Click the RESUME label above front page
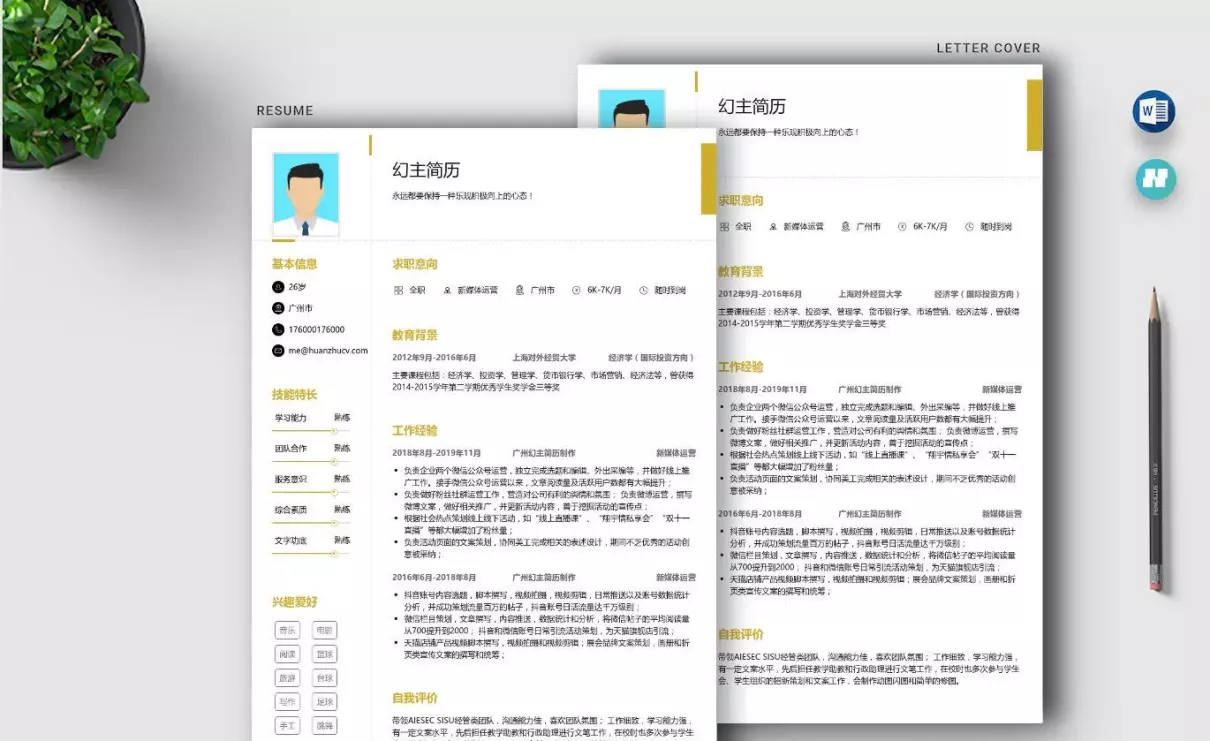Screen dimensions: 1210x741 [285, 111]
